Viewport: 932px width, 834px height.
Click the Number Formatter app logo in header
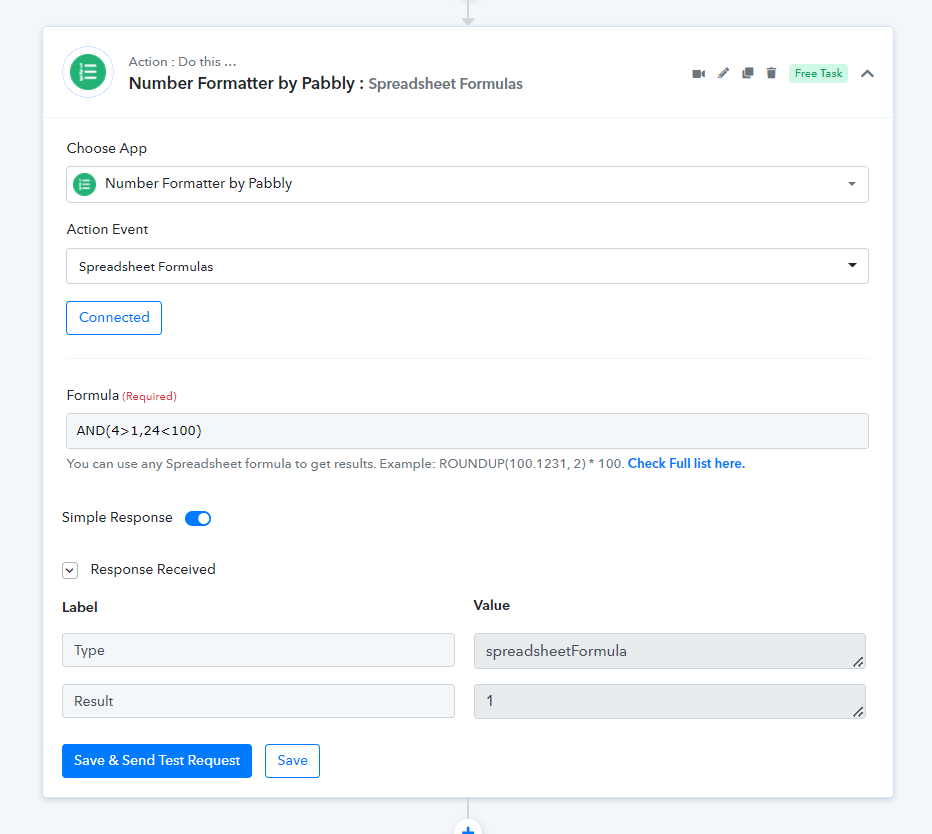pyautogui.click(x=88, y=73)
